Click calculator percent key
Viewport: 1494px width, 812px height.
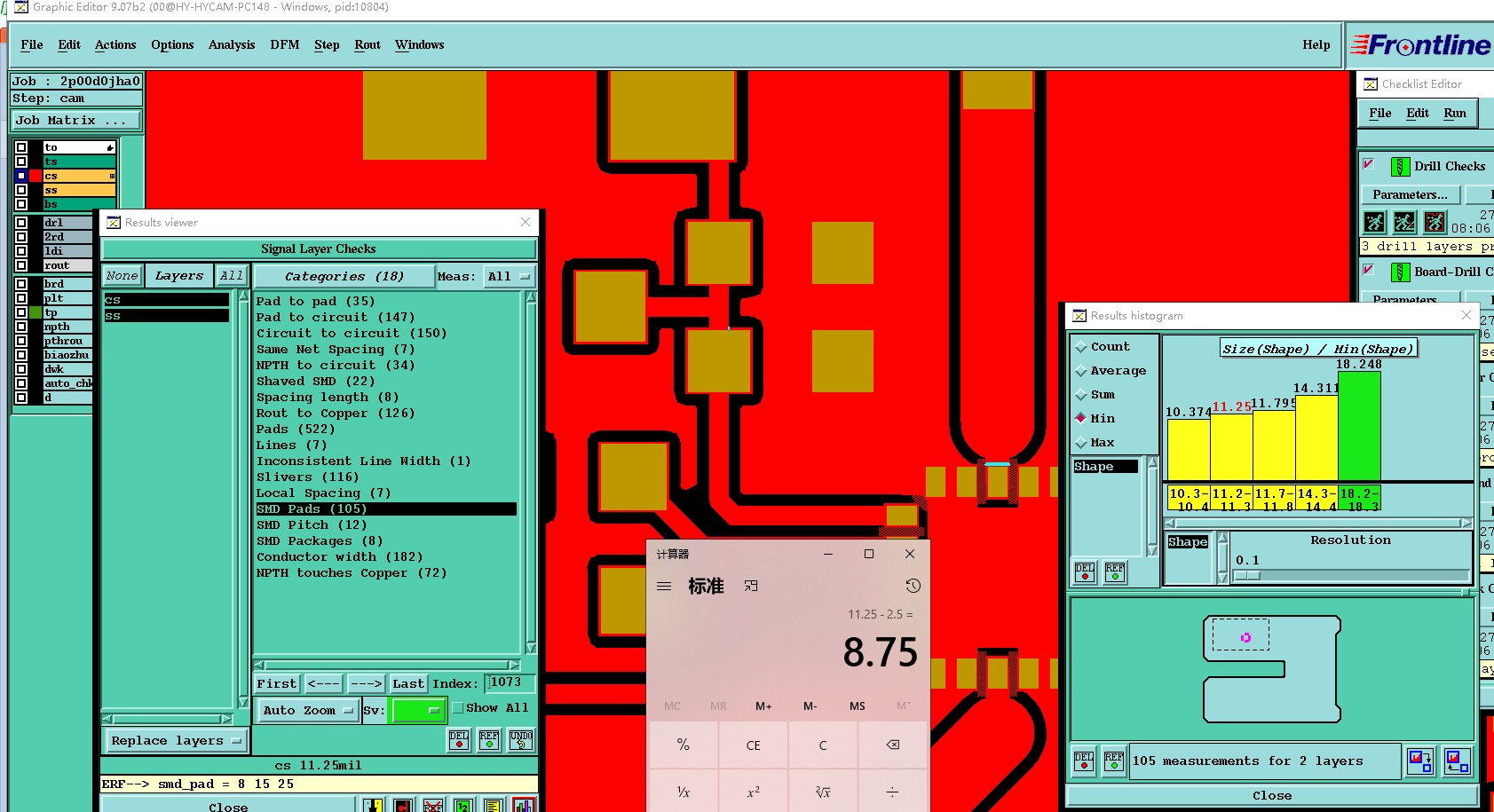(684, 745)
